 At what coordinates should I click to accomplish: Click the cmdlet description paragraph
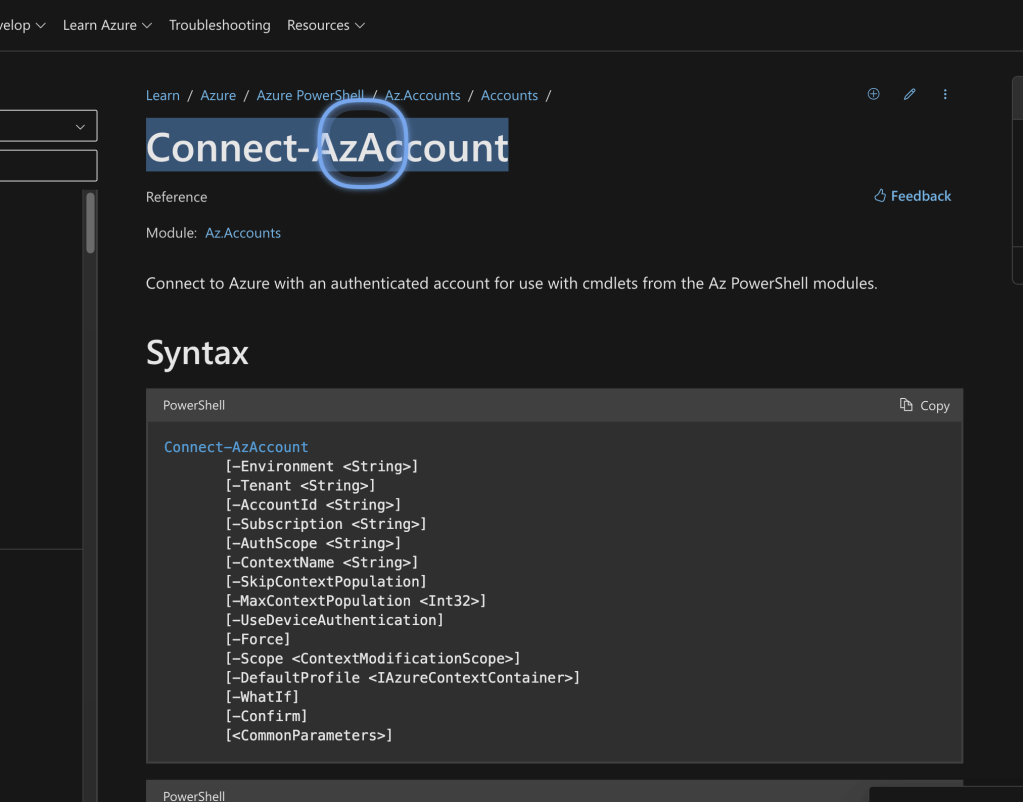(512, 283)
